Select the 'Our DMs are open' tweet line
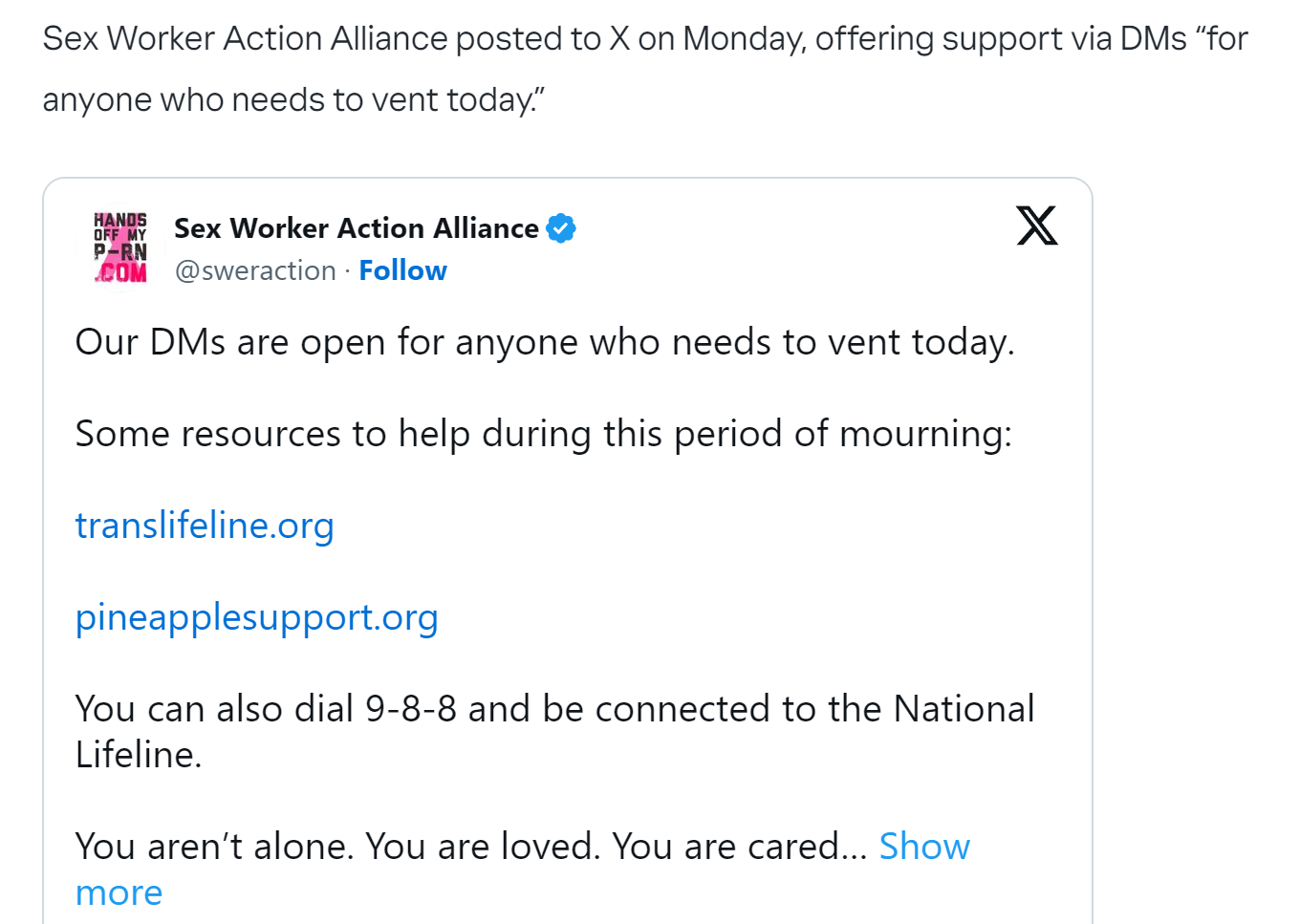Image resolution: width=1299 pixels, height=924 pixels. 545,342
